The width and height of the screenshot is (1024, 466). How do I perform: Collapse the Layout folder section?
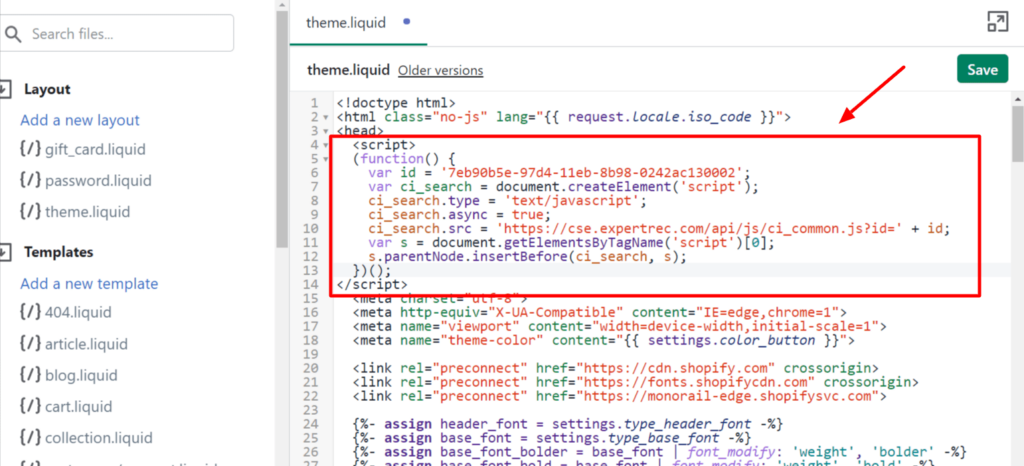4,89
